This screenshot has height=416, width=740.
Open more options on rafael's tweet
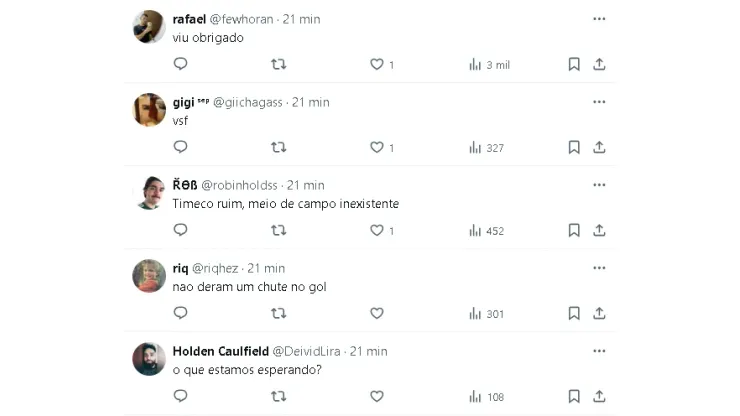coord(599,19)
